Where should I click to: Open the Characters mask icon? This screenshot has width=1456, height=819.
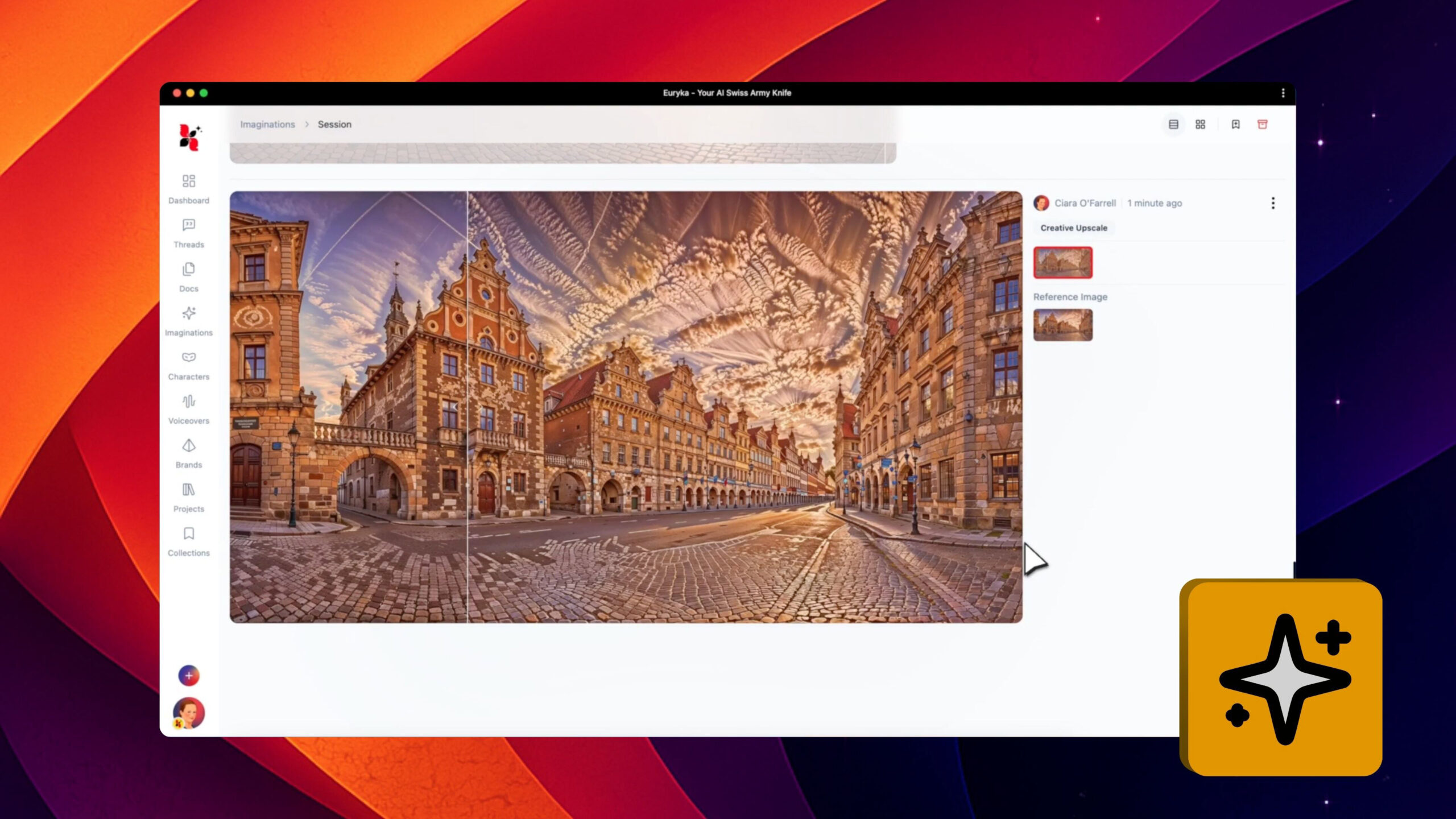pos(188,358)
